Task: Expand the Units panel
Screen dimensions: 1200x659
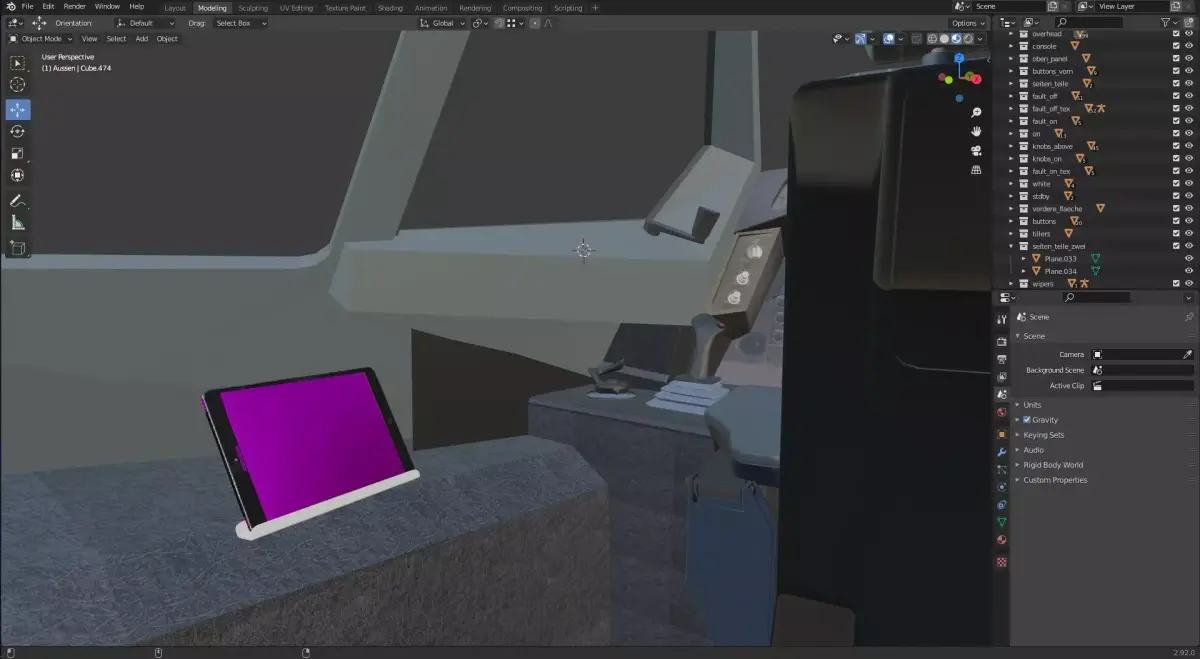Action: [x=1032, y=405]
